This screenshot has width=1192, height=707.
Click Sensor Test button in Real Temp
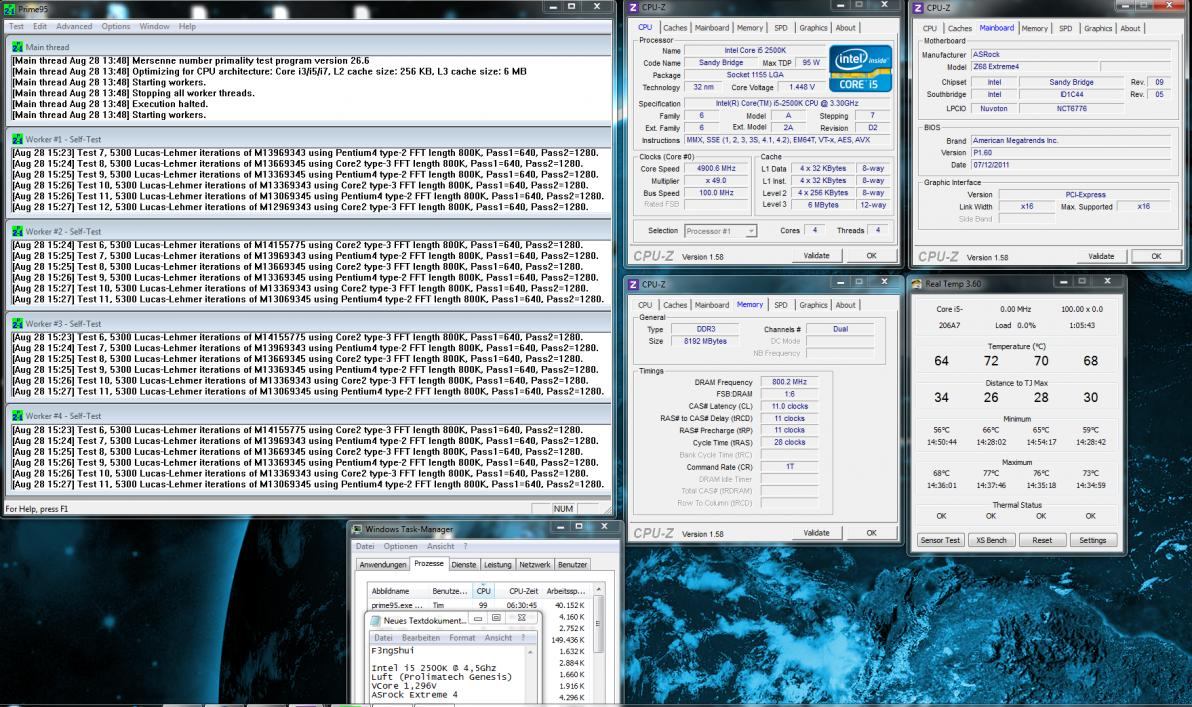(940, 541)
